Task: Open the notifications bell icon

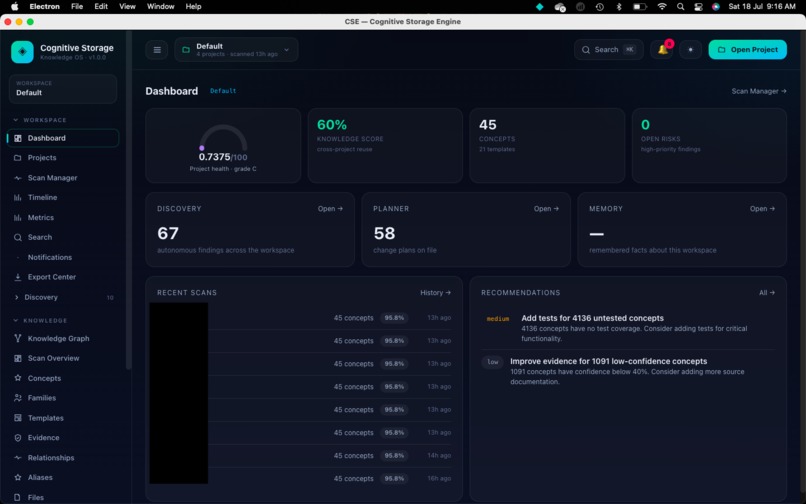Action: [663, 50]
